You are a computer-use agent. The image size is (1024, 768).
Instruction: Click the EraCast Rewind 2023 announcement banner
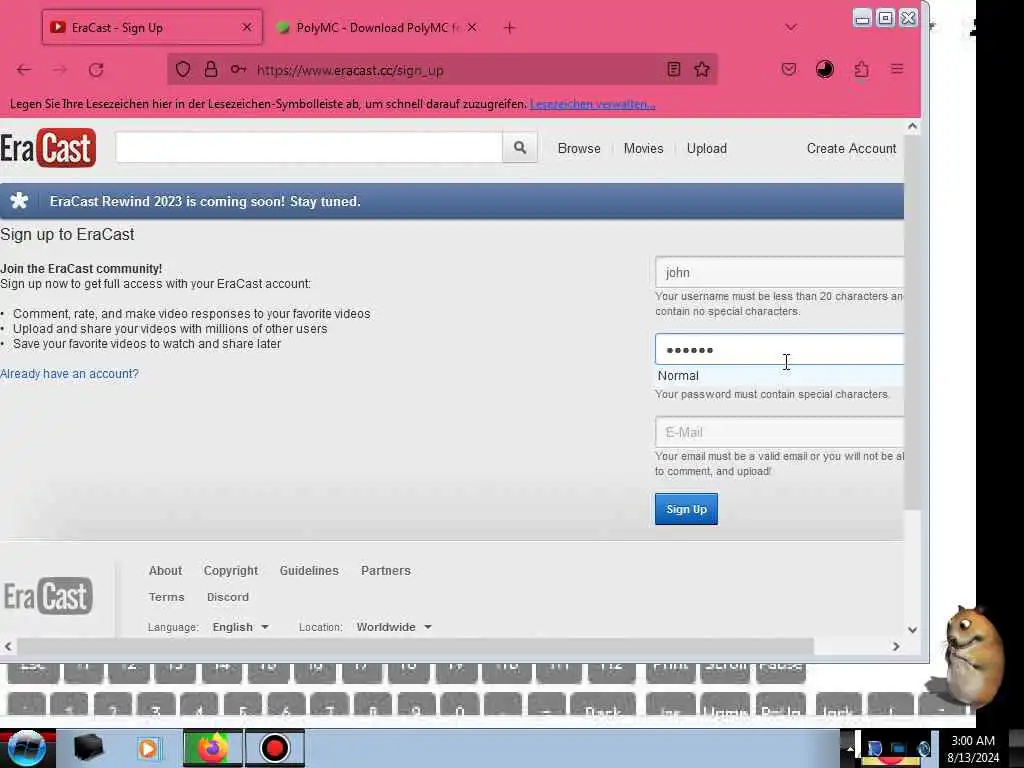(x=452, y=201)
